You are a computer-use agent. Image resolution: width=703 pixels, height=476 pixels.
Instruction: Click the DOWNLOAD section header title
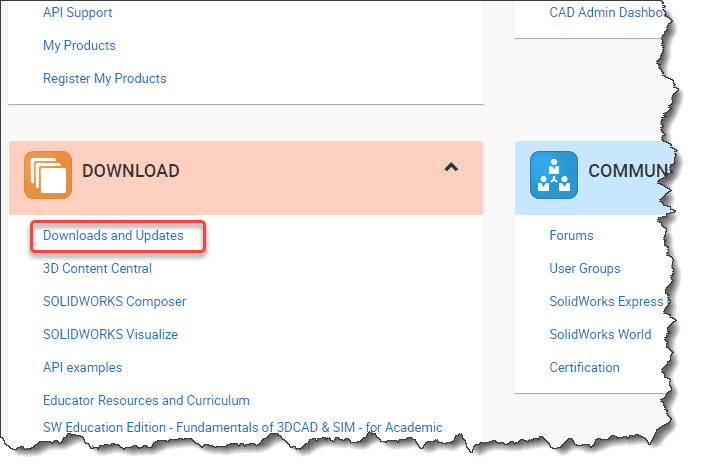[x=130, y=171]
